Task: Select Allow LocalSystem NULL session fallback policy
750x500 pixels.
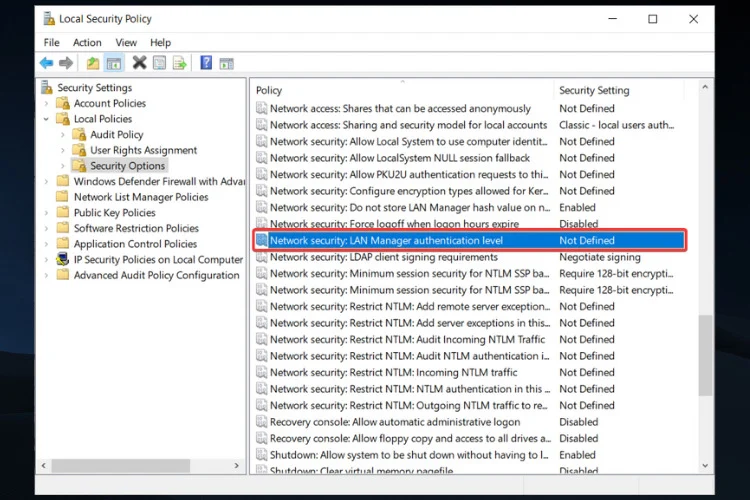Action: pos(399,158)
